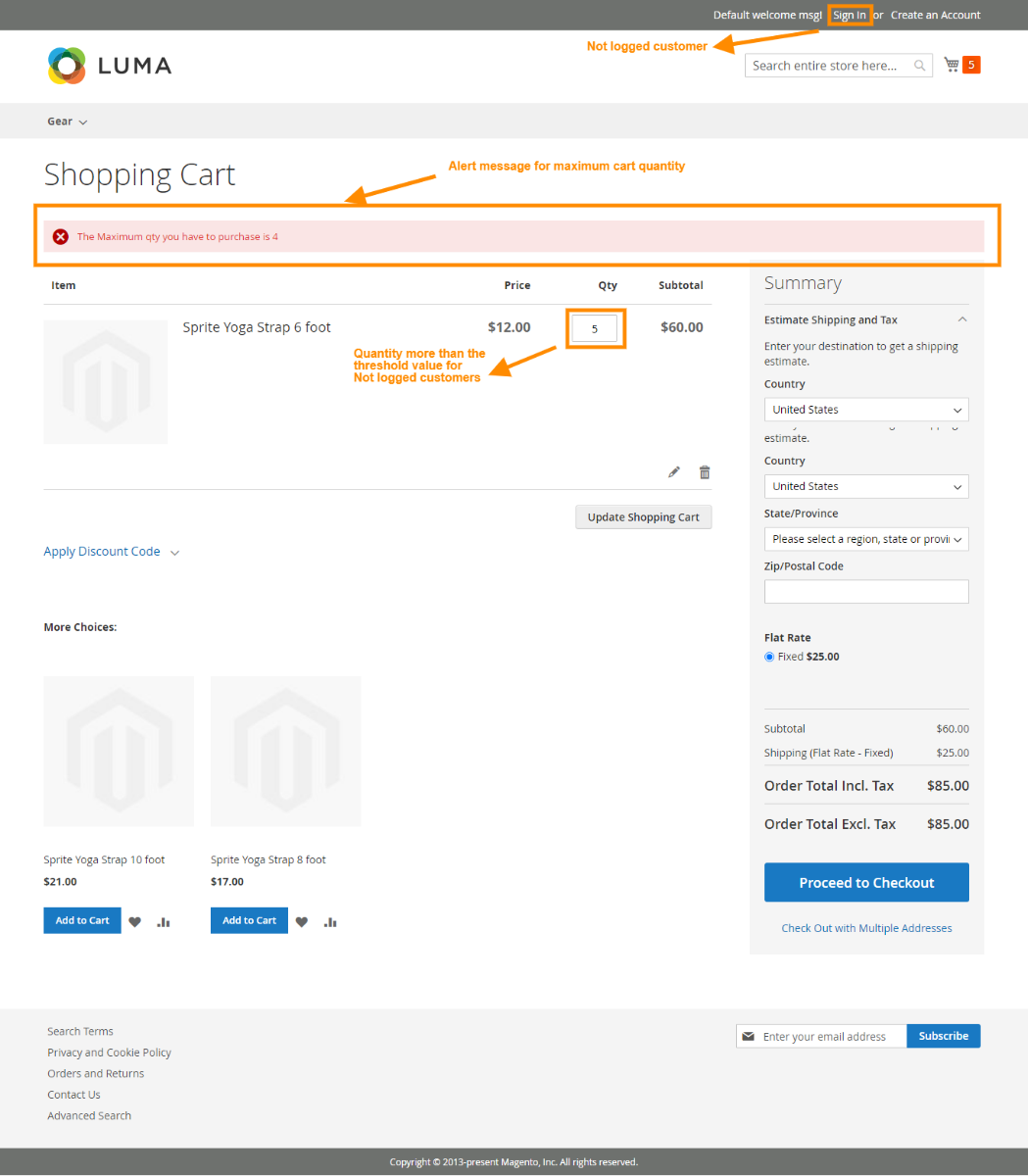Open the State/Province dropdown

click(865, 539)
